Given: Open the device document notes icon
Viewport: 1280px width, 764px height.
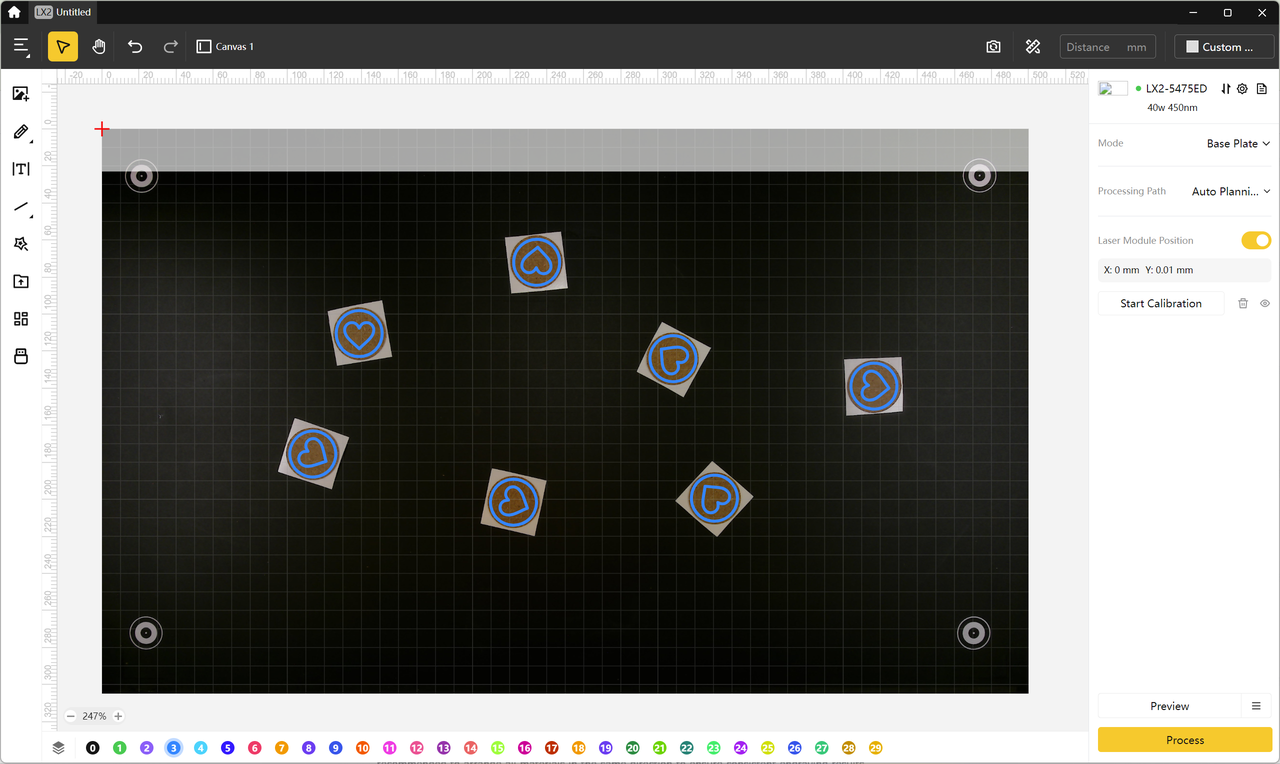Looking at the screenshot, I should click(1262, 89).
